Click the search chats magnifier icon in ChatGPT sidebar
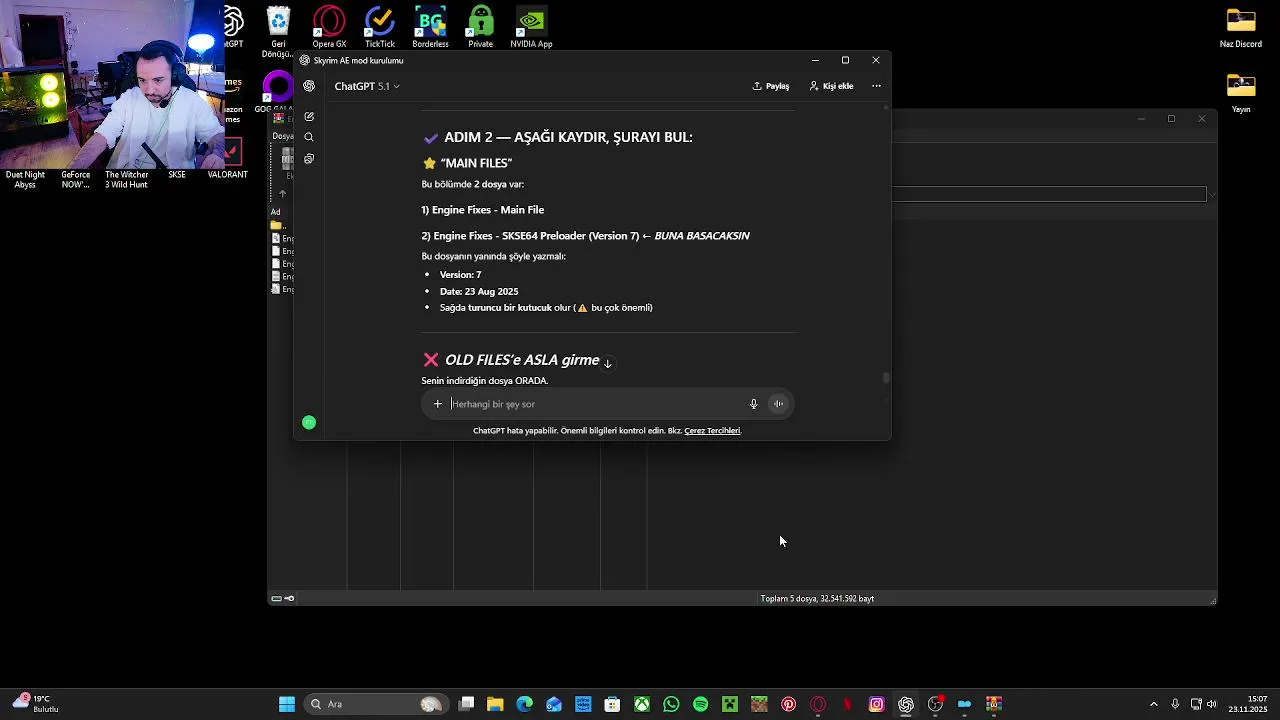Image resolution: width=1280 pixels, height=720 pixels. 309,137
